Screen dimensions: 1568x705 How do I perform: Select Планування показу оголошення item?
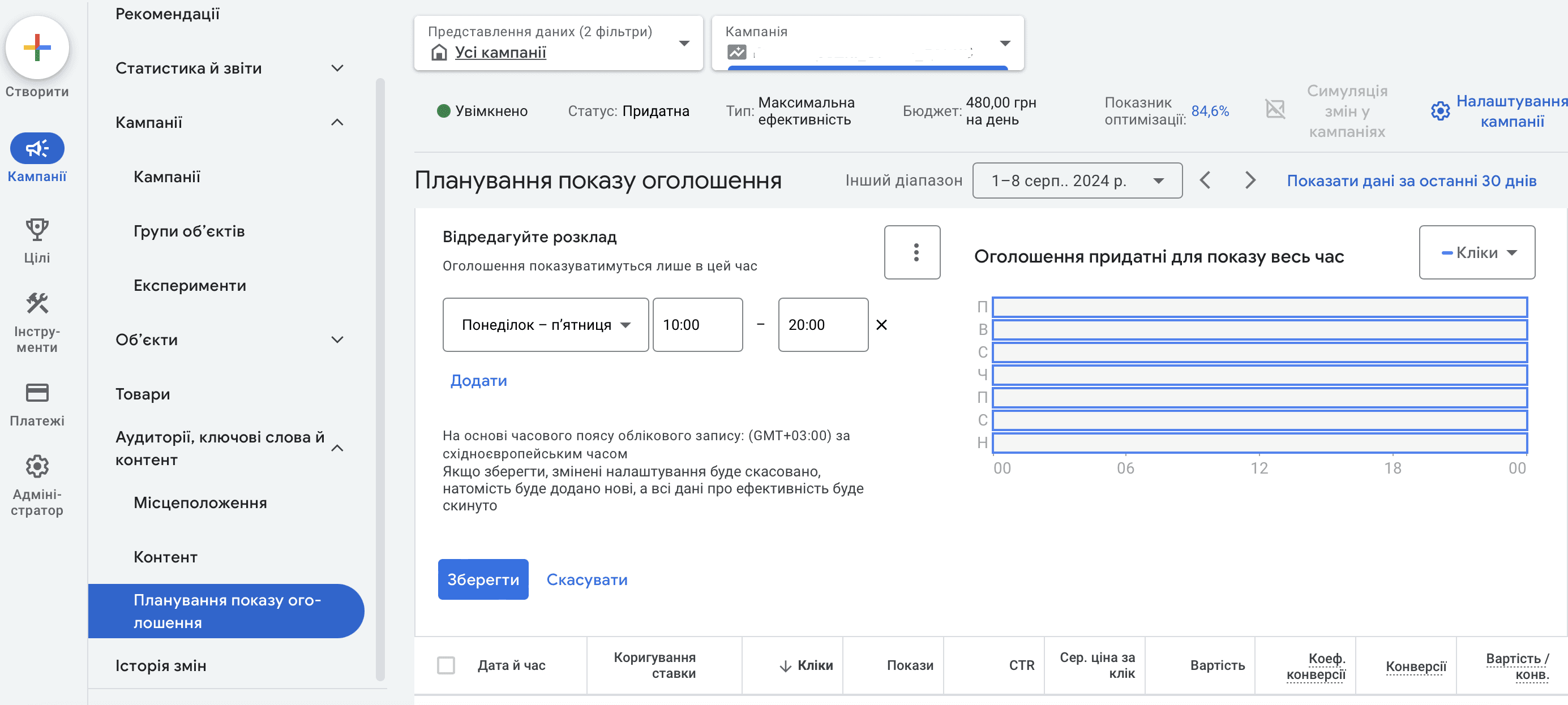[x=226, y=611]
